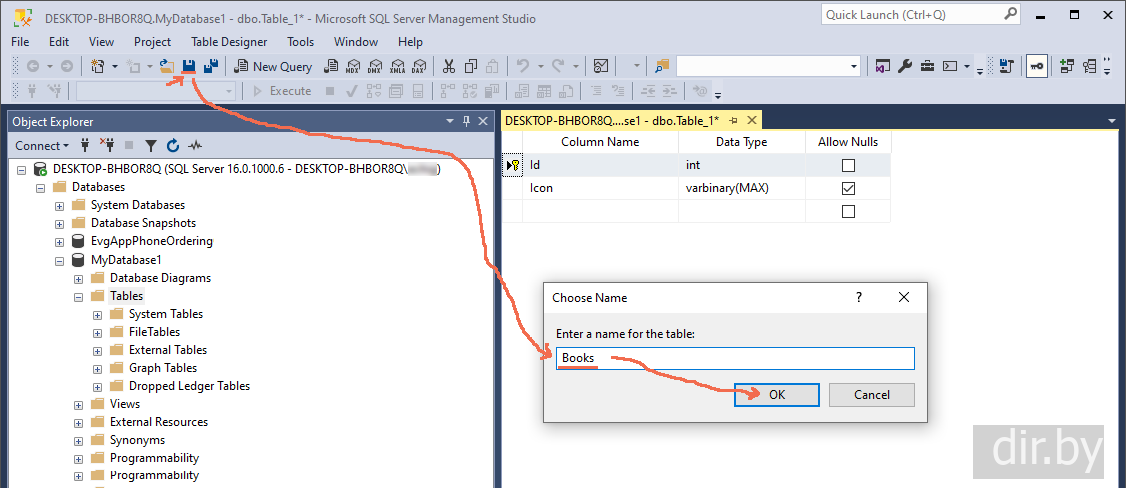Open the File menu

(x=20, y=42)
